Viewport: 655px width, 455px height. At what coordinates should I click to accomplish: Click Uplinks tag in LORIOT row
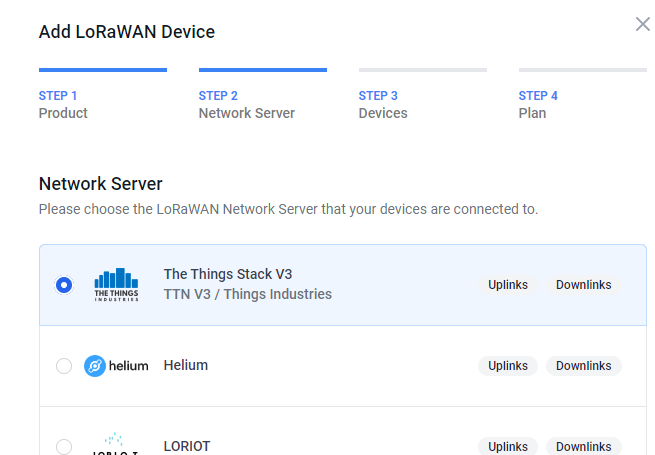(x=508, y=446)
